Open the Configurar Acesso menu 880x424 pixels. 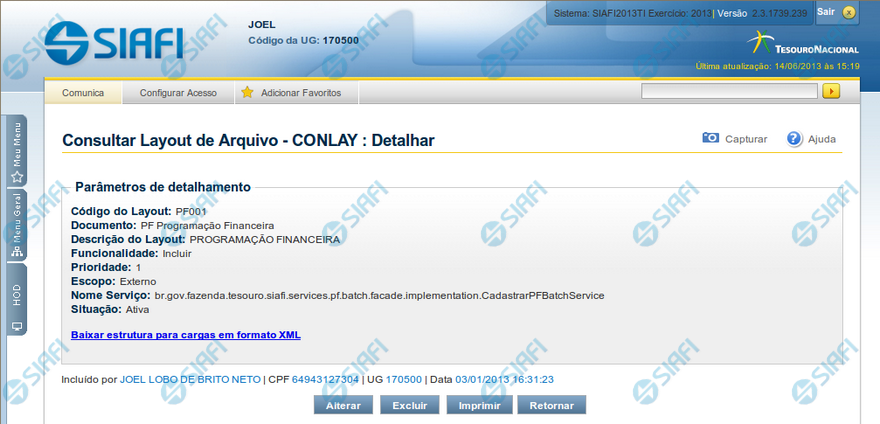(178, 92)
